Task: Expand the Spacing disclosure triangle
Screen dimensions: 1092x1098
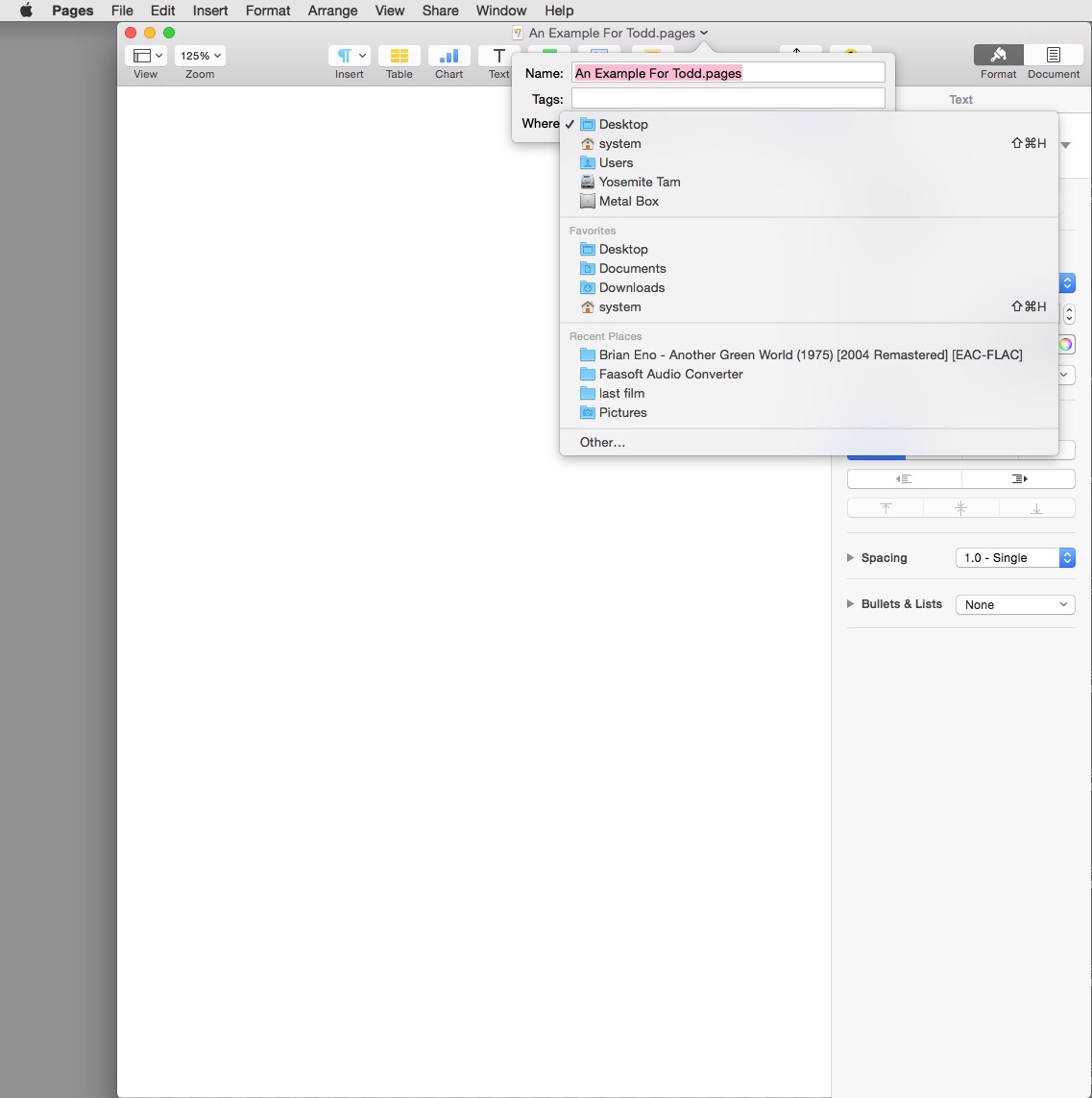Action: (x=851, y=557)
